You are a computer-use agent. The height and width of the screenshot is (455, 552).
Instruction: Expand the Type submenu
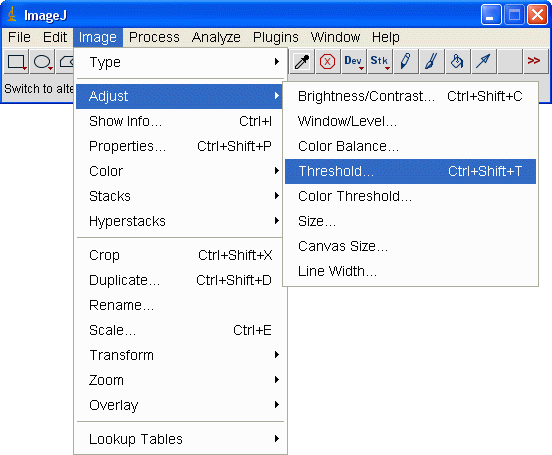tap(180, 62)
